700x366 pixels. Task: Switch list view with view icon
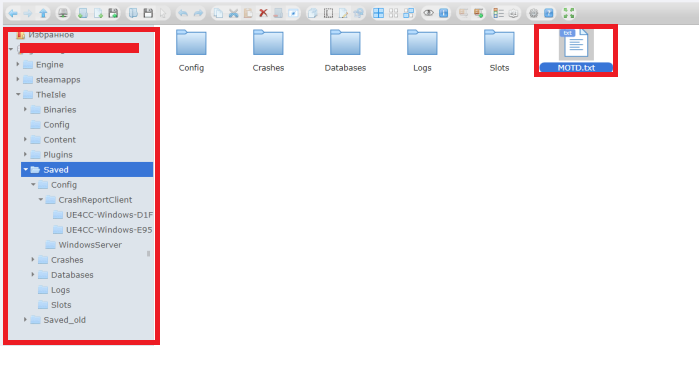click(x=499, y=13)
